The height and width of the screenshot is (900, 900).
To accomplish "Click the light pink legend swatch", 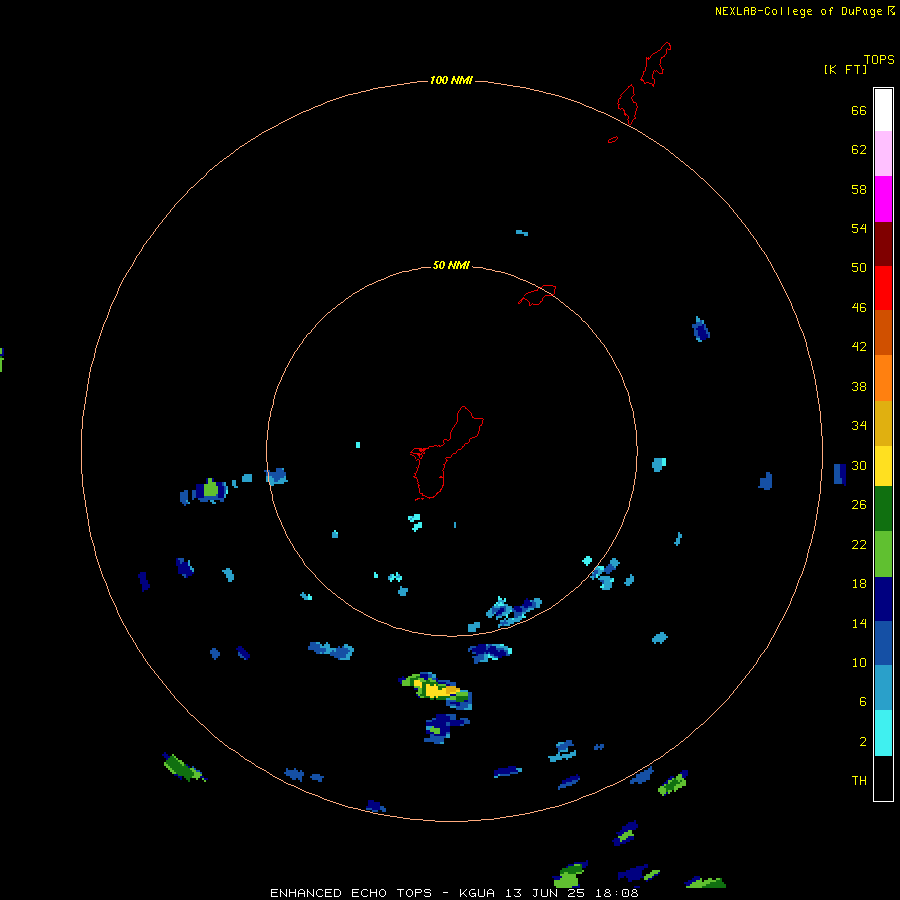I will [x=883, y=153].
